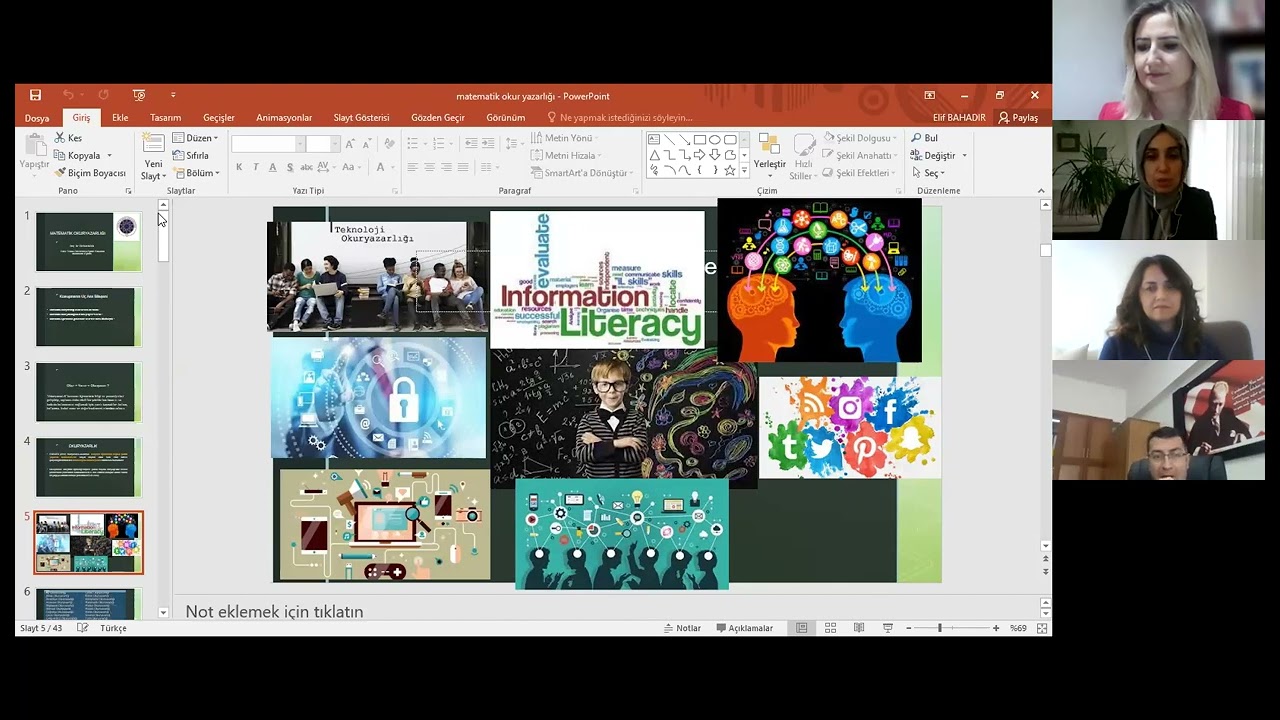Select the rectangle shape in the shapes gallery

click(x=700, y=139)
